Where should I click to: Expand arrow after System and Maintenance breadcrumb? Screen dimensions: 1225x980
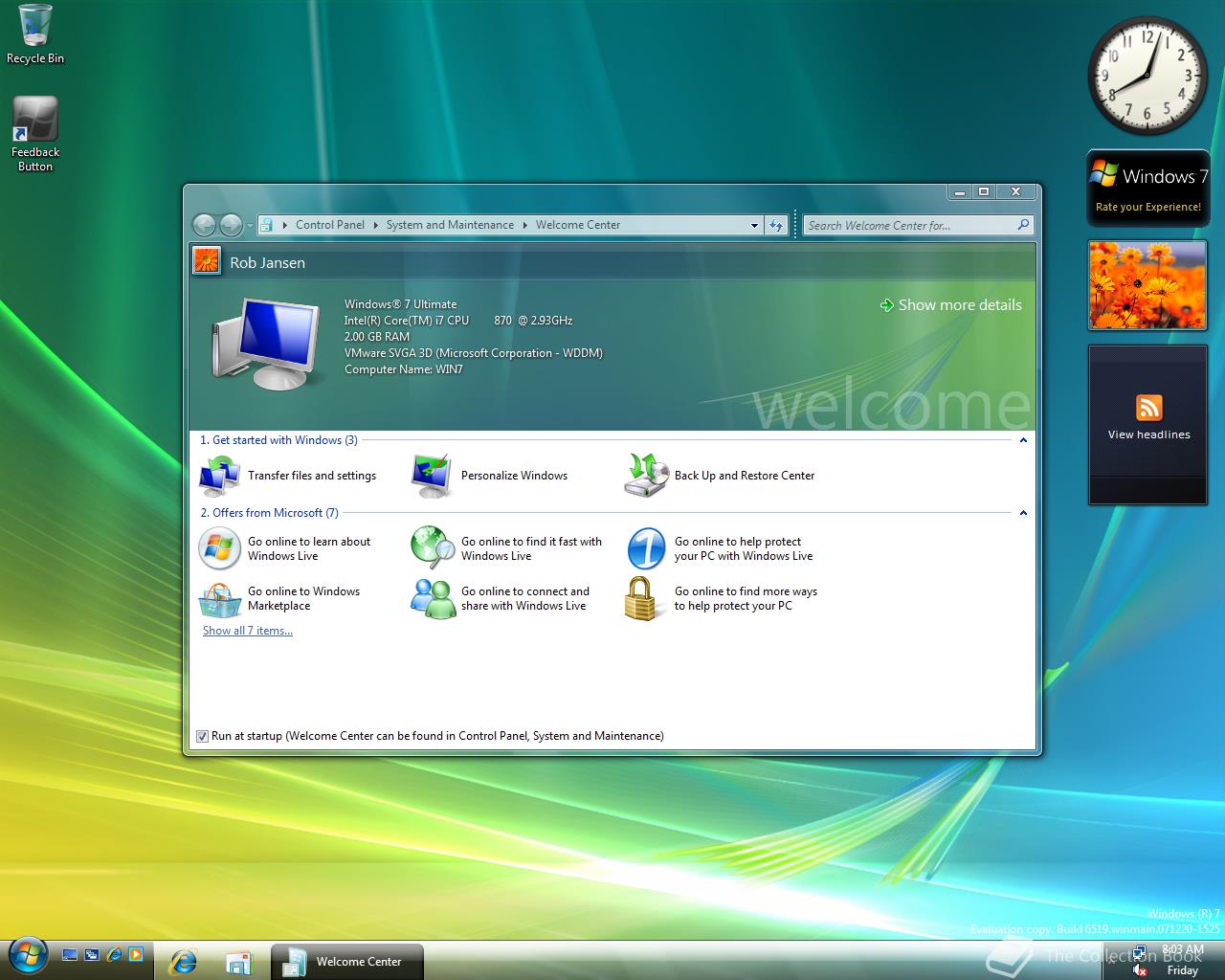pyautogui.click(x=525, y=225)
